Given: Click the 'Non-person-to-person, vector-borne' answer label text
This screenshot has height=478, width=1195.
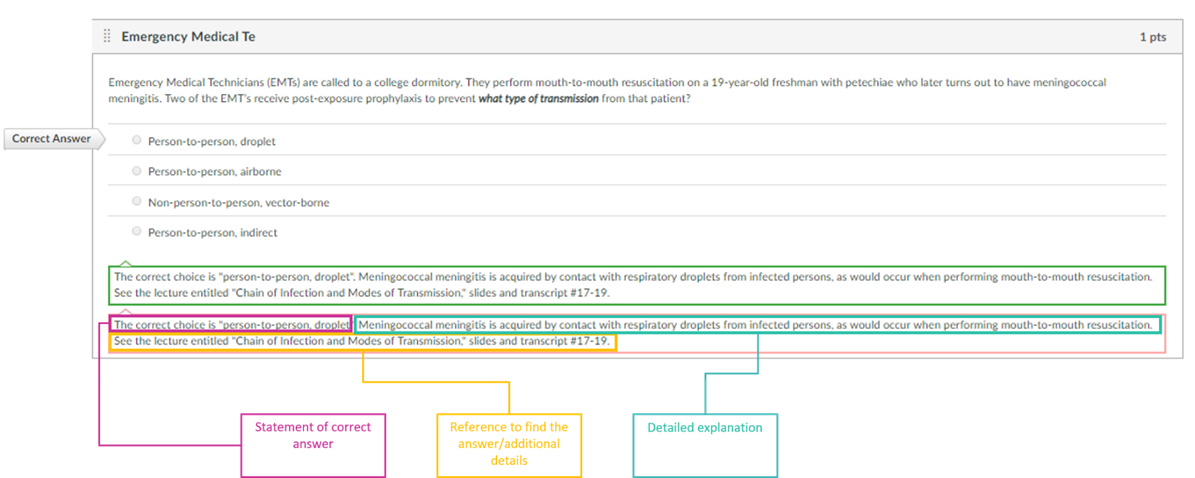Looking at the screenshot, I should tap(238, 203).
